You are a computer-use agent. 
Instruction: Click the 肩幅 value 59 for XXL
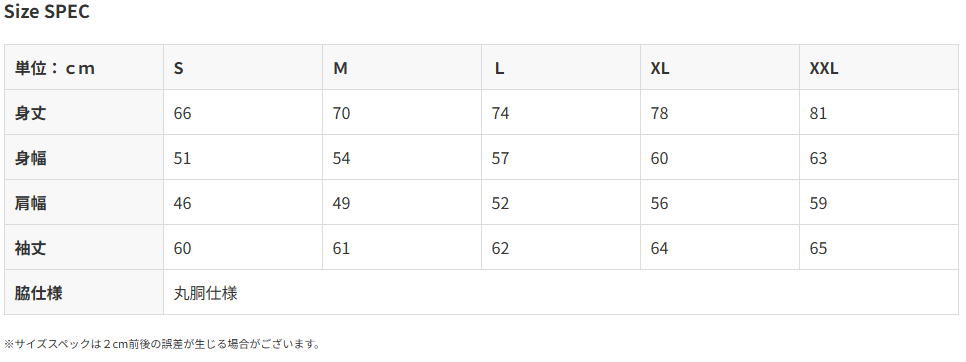tap(818, 203)
